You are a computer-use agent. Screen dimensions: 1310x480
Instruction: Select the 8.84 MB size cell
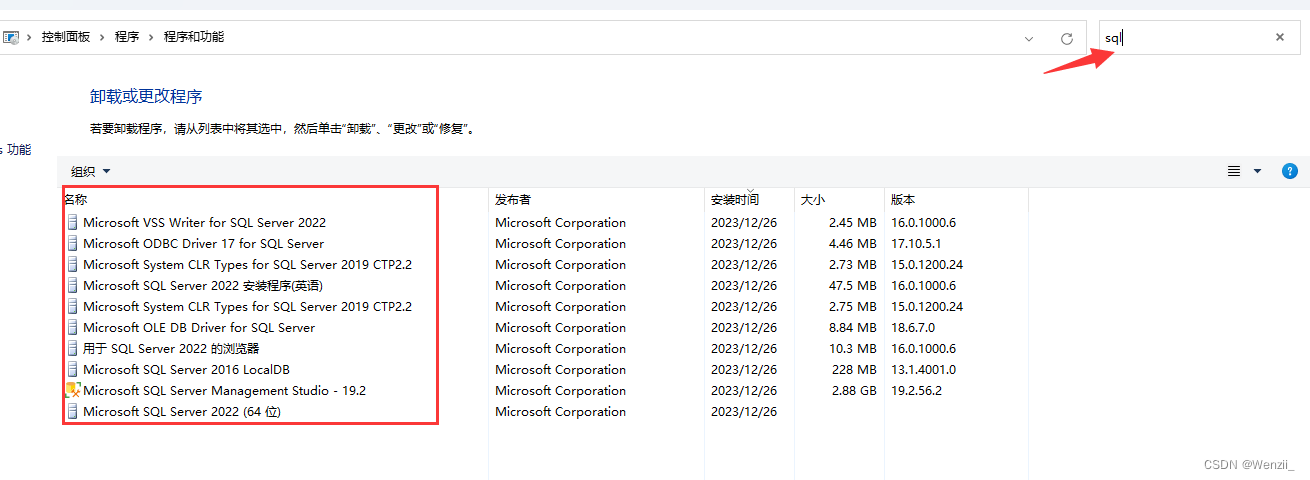click(853, 328)
